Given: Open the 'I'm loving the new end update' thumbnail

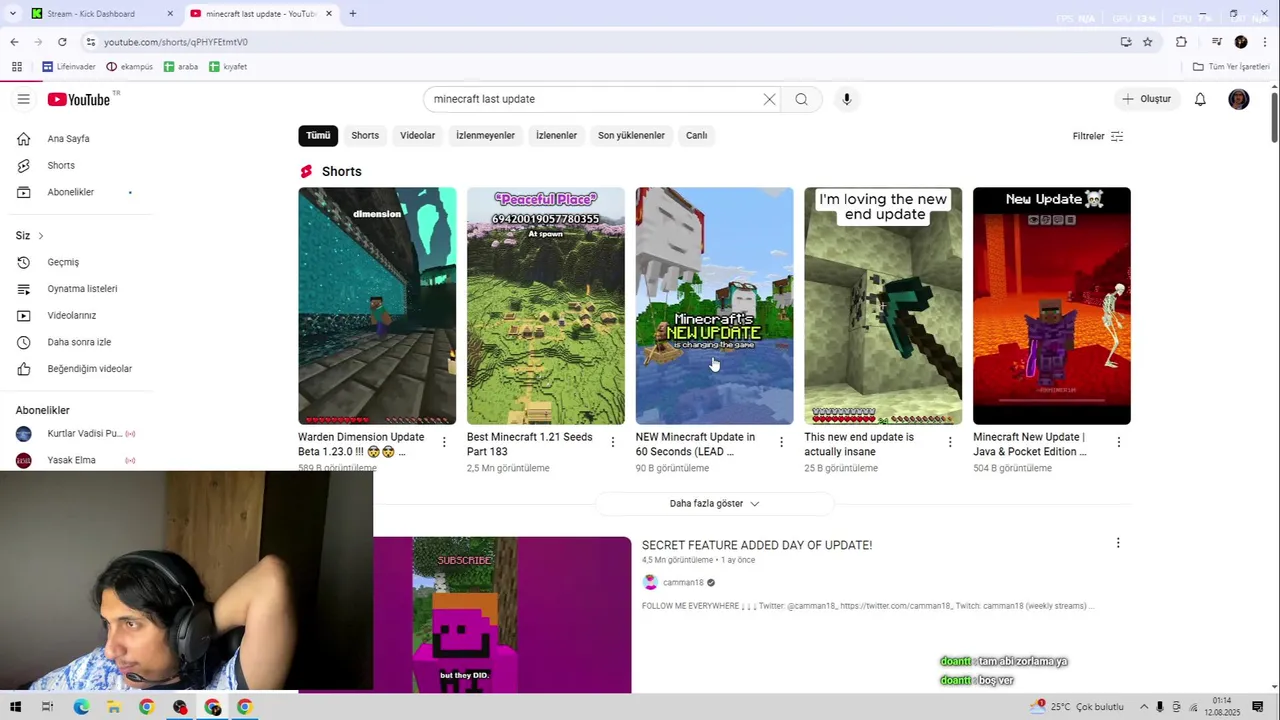Looking at the screenshot, I should [x=883, y=306].
